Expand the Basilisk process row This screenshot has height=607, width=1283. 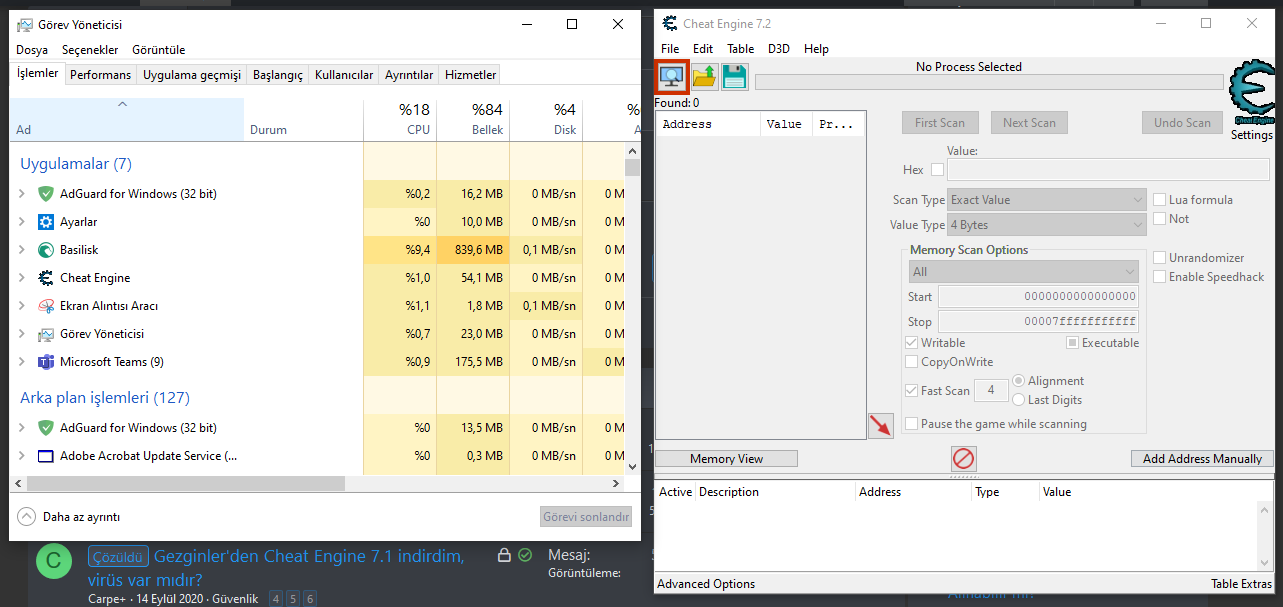tap(22, 250)
